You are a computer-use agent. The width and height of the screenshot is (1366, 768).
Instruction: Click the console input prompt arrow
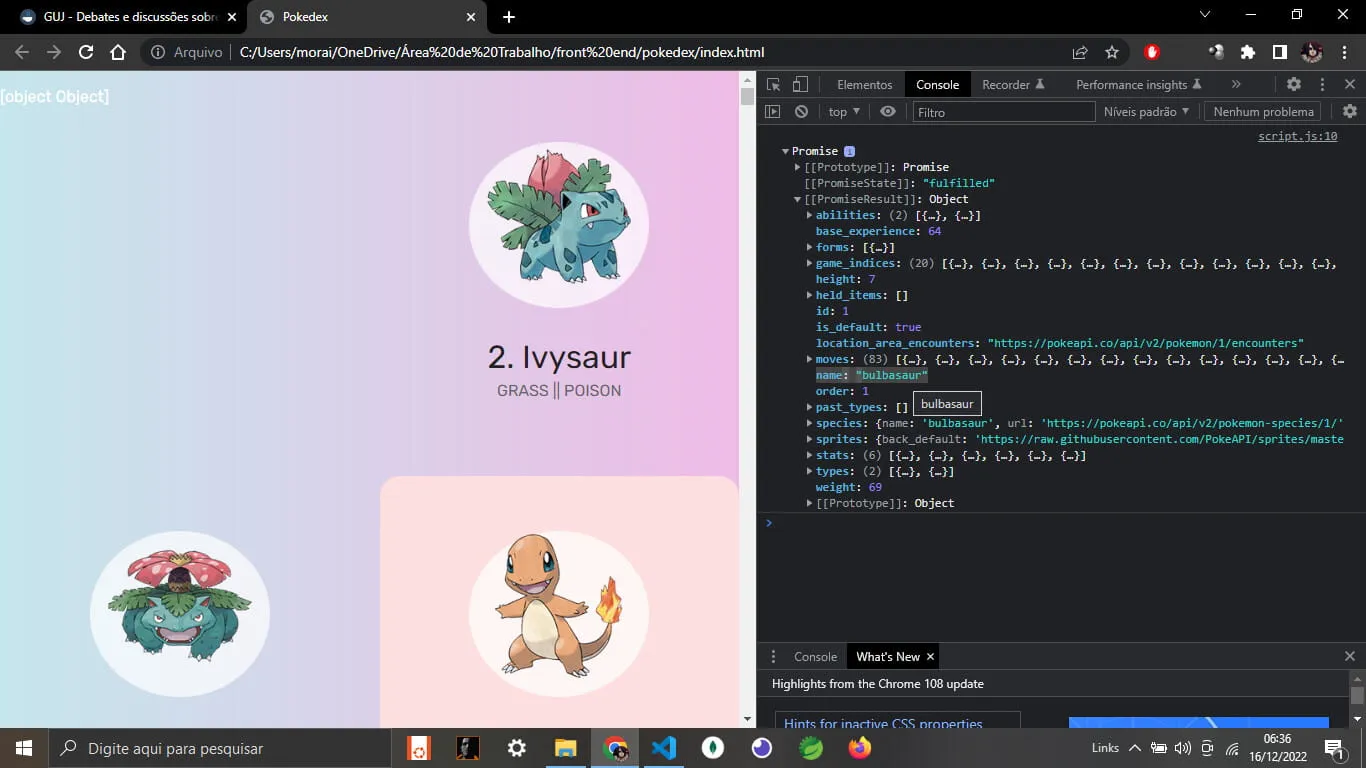769,523
